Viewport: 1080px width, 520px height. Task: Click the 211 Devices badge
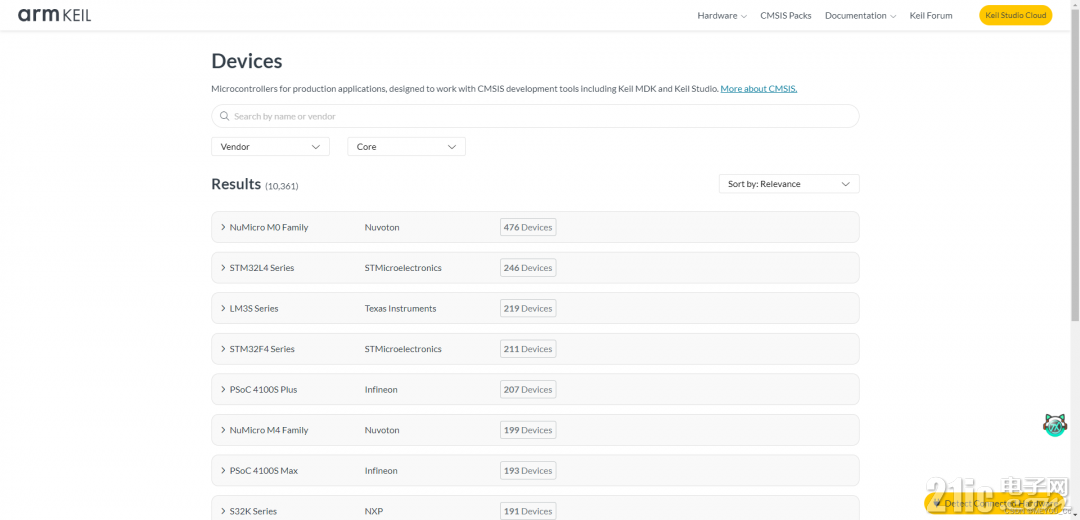(x=528, y=349)
